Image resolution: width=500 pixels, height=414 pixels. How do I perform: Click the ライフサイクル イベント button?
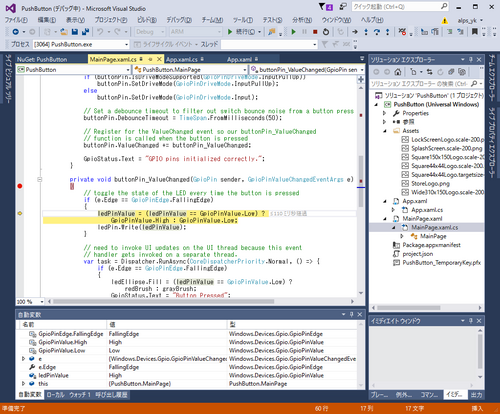click(165, 44)
